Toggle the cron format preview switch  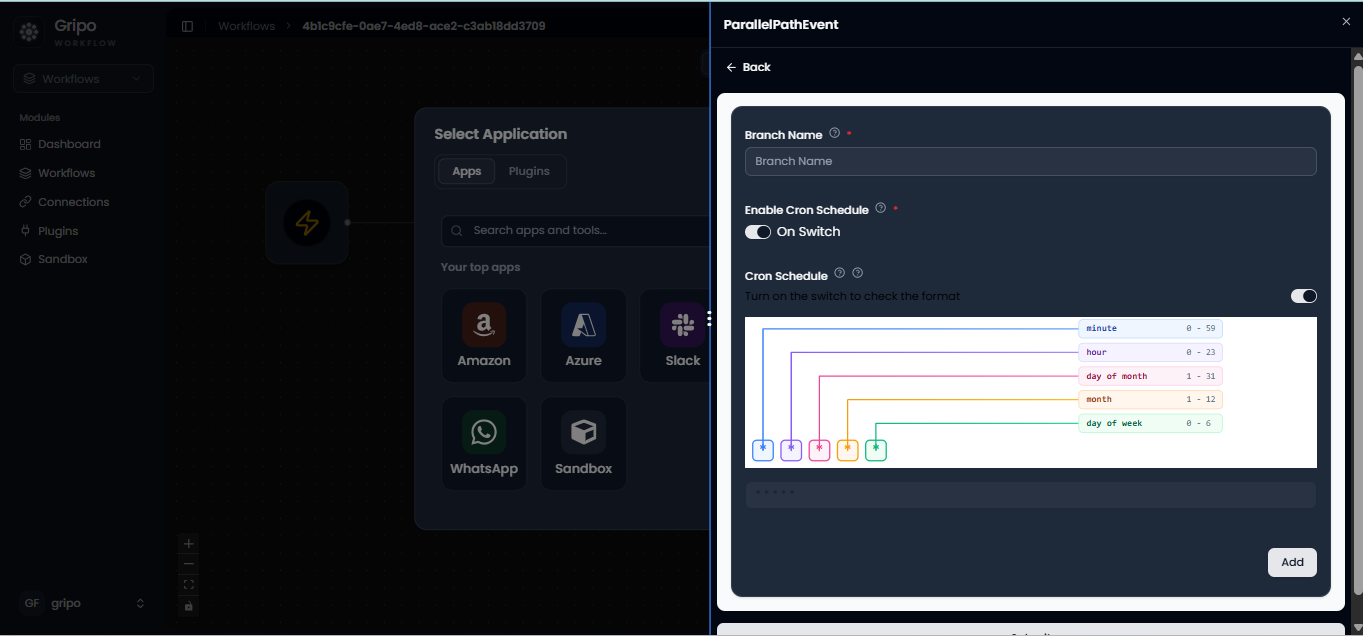1304,296
